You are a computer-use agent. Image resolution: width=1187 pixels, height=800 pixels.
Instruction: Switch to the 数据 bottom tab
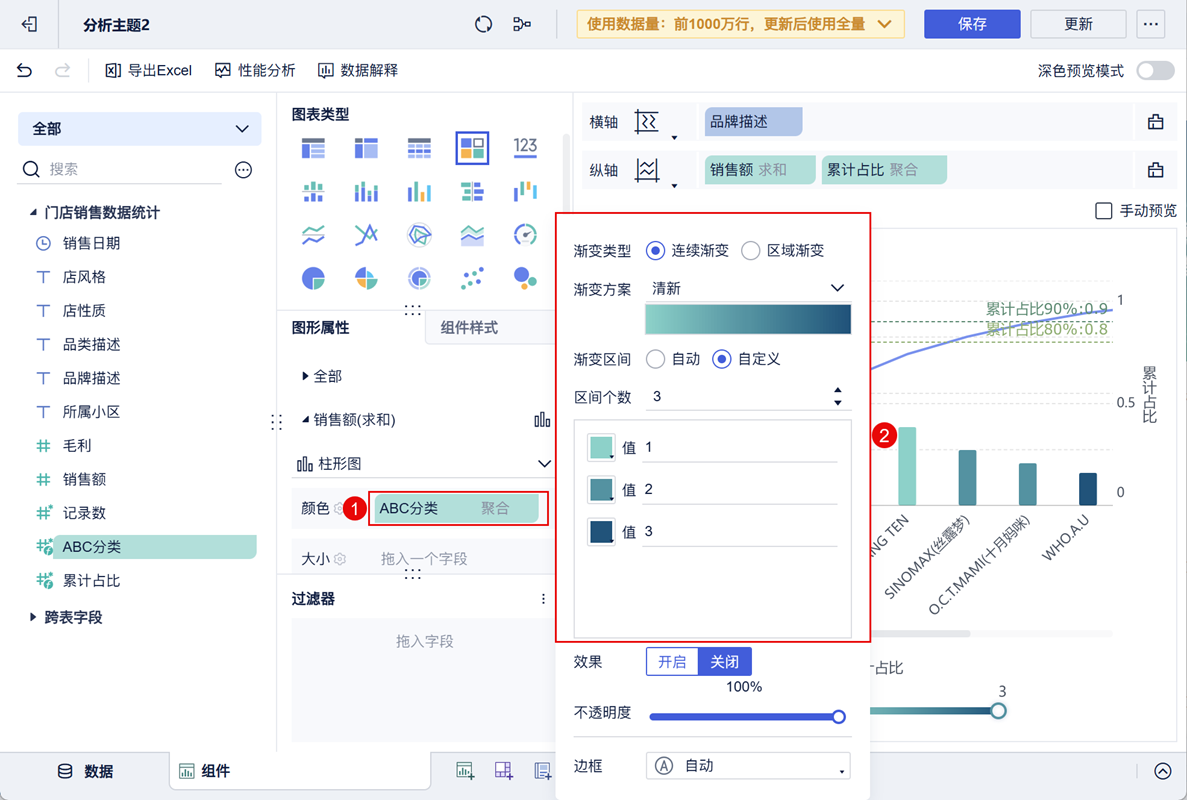[x=86, y=771]
